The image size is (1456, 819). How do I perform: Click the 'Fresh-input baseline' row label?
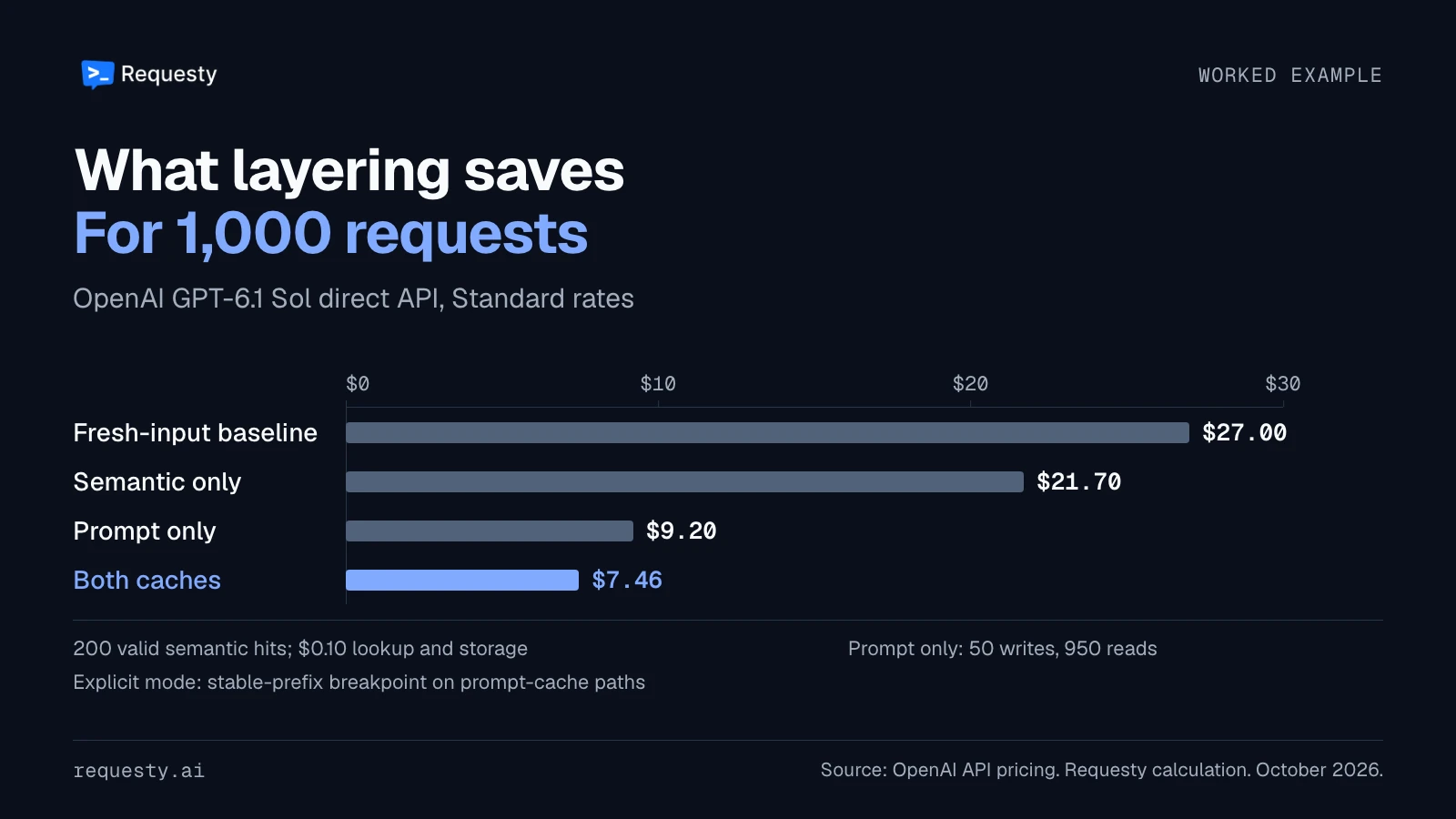click(195, 432)
